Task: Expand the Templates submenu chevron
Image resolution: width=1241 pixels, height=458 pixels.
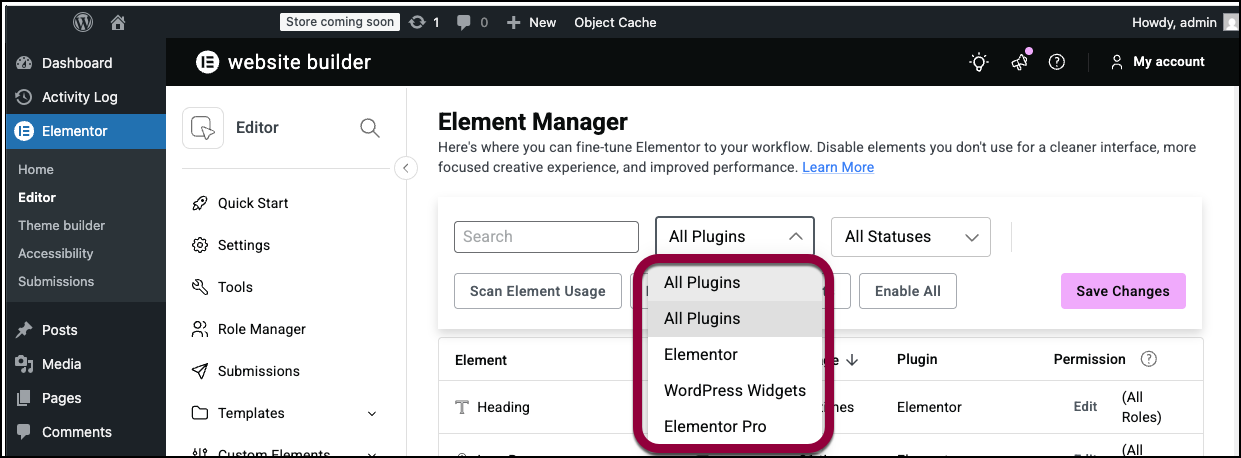Action: coord(372,413)
